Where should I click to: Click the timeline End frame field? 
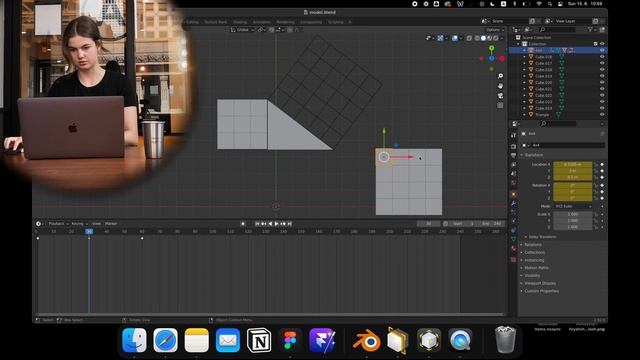pyautogui.click(x=491, y=224)
